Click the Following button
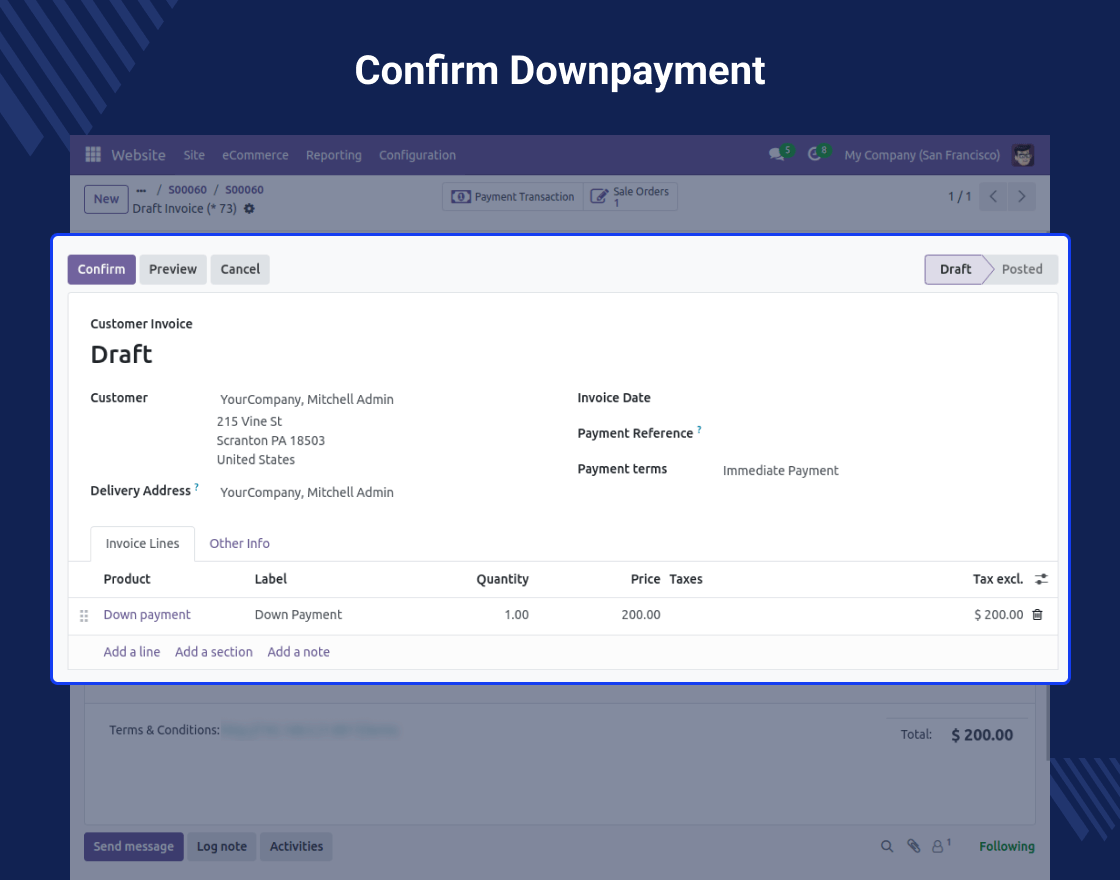Screen dimensions: 1120x880 click(1006, 846)
